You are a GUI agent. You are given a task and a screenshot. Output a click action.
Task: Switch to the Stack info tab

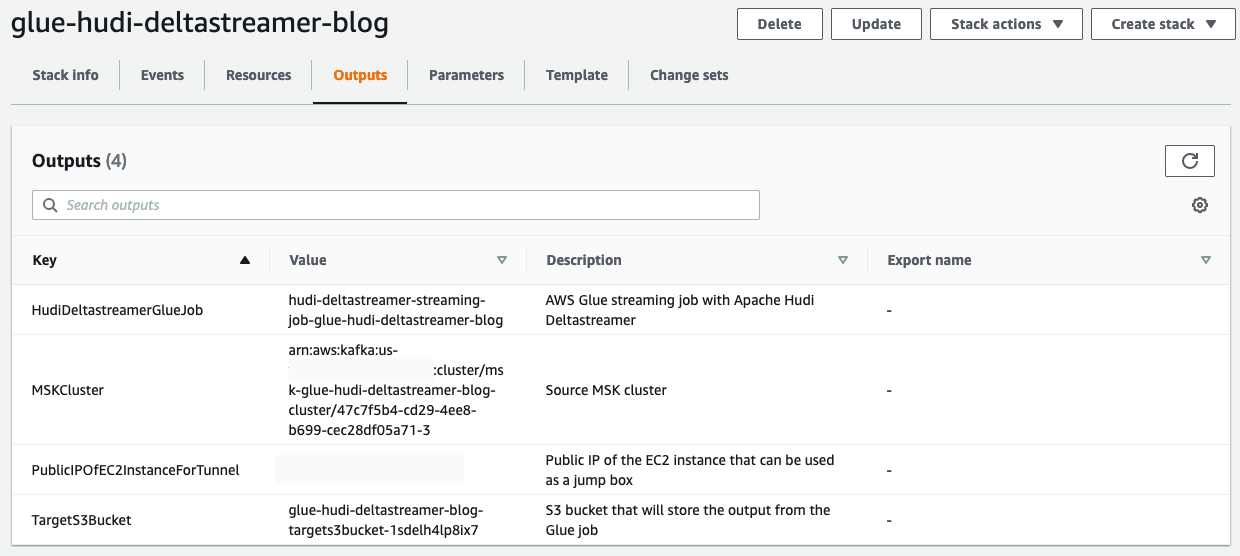click(65, 75)
